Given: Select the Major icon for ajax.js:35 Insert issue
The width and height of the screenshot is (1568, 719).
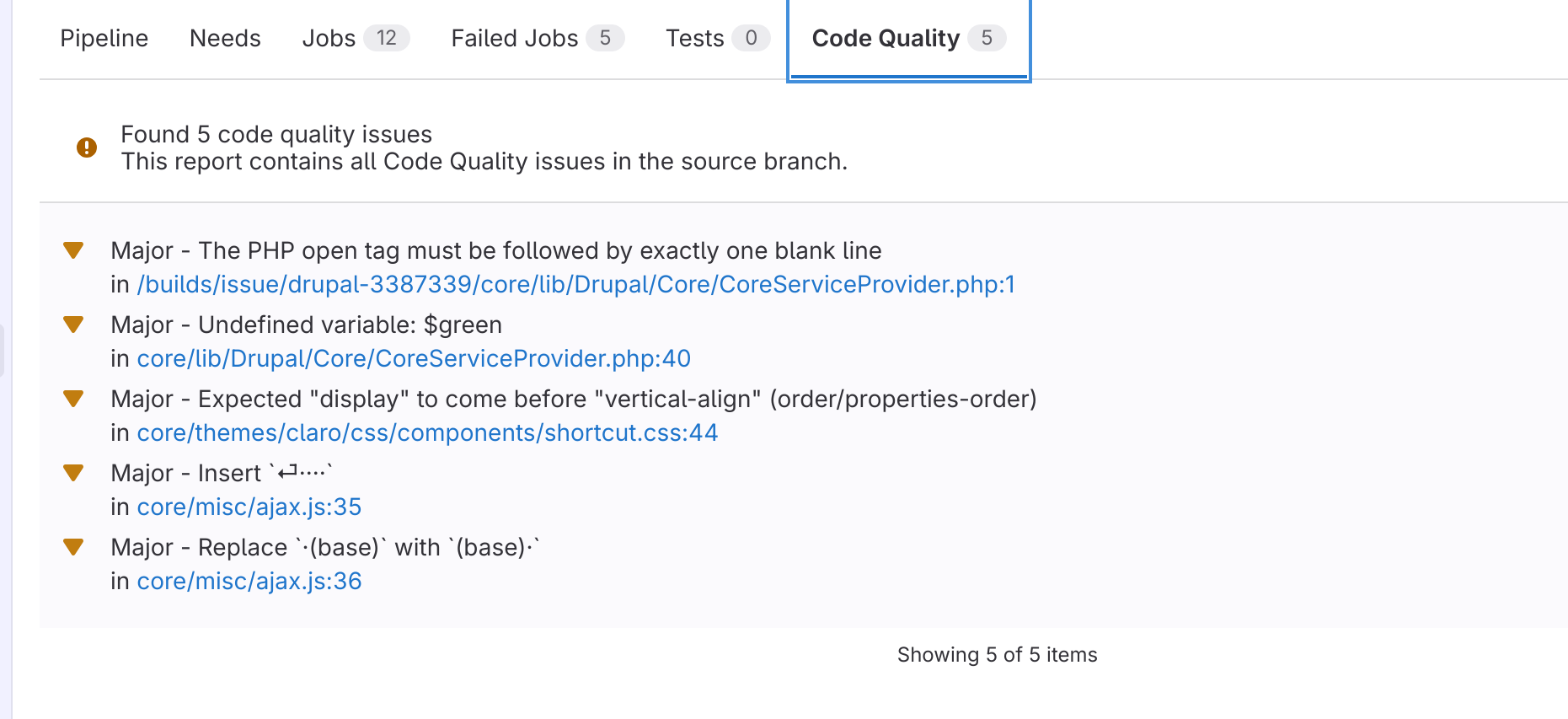Looking at the screenshot, I should click(x=74, y=473).
